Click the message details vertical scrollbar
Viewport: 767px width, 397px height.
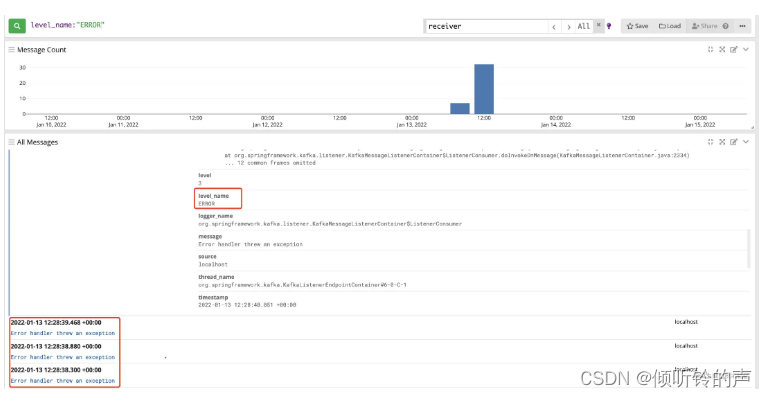point(748,249)
